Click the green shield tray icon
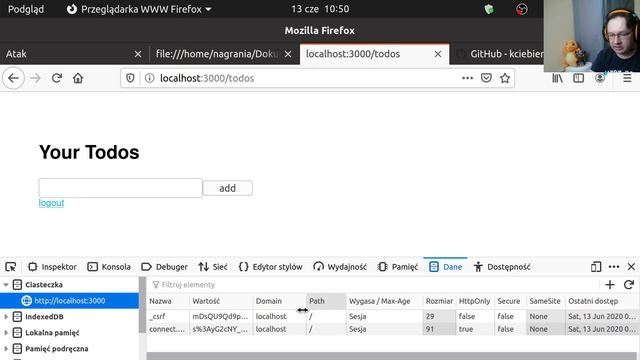Image resolution: width=640 pixels, height=360 pixels. [489, 9]
